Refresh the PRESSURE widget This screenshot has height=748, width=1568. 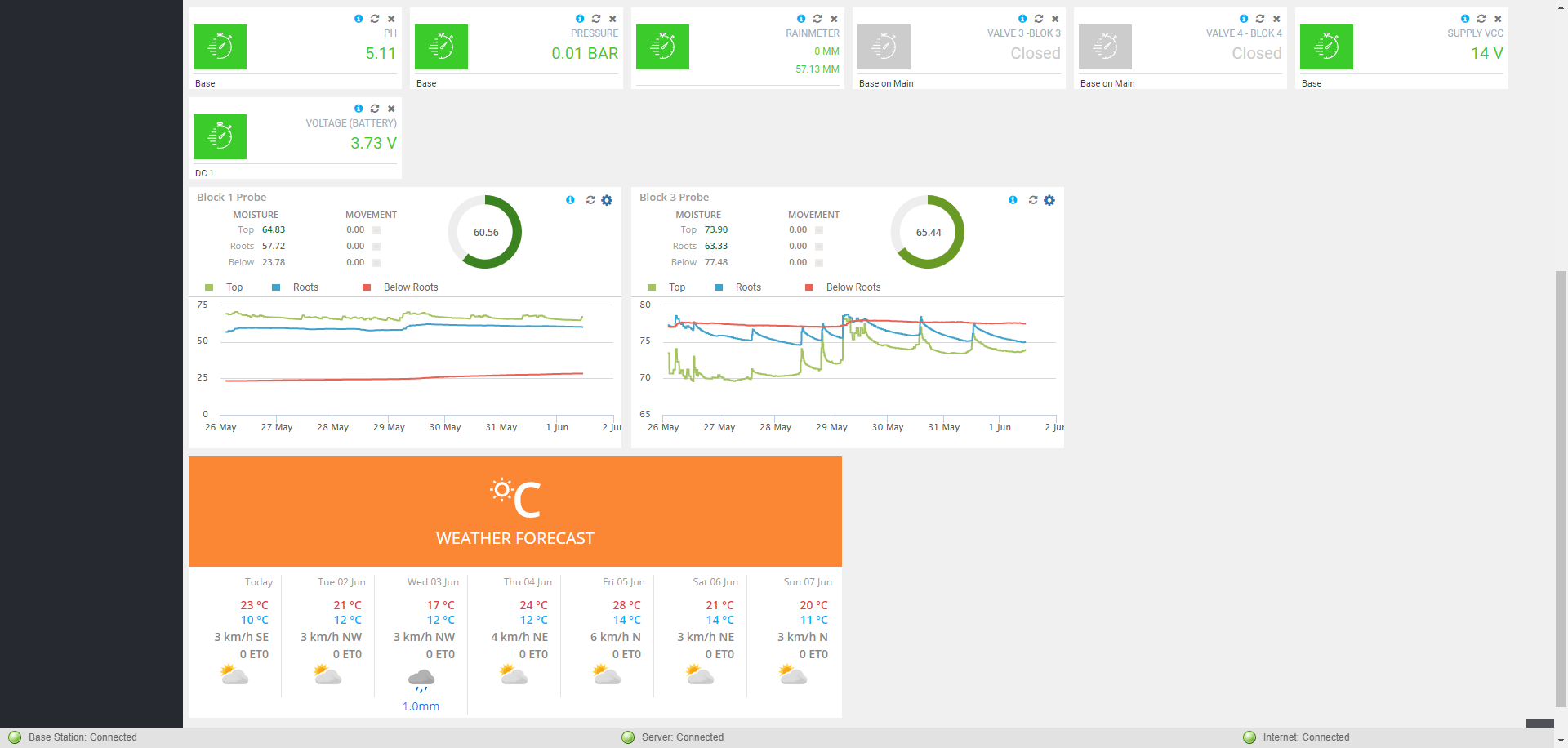click(596, 19)
